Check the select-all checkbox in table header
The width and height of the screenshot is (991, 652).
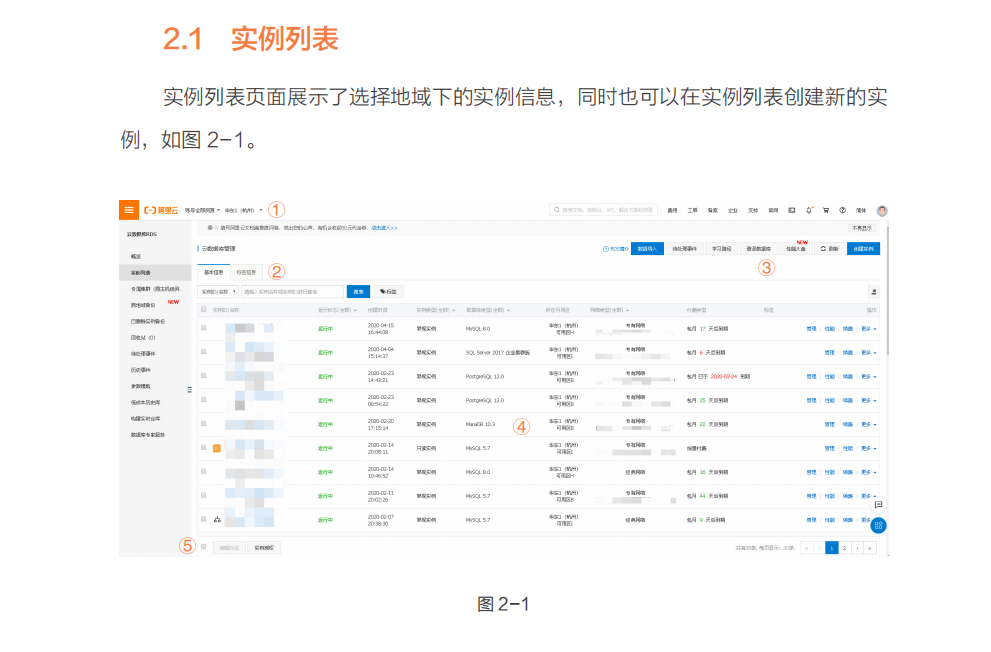coord(204,309)
